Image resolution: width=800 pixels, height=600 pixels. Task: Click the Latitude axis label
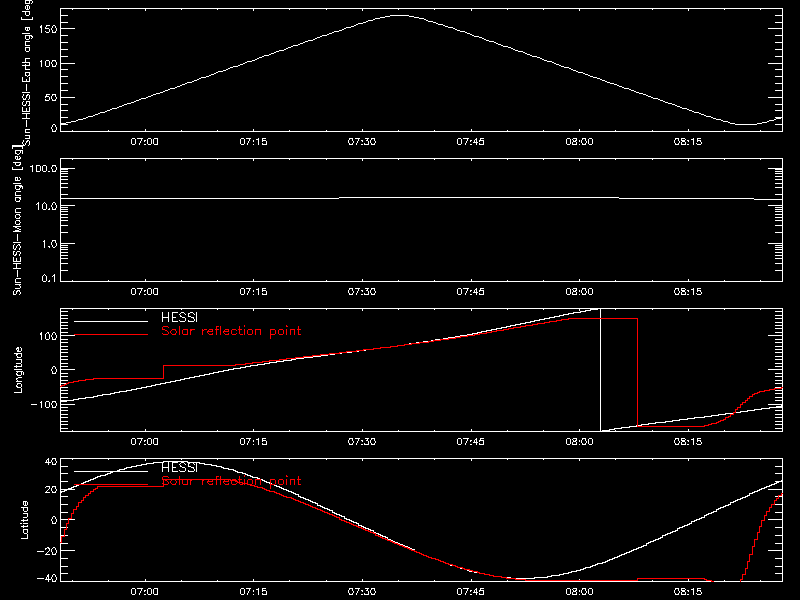[x=24, y=520]
